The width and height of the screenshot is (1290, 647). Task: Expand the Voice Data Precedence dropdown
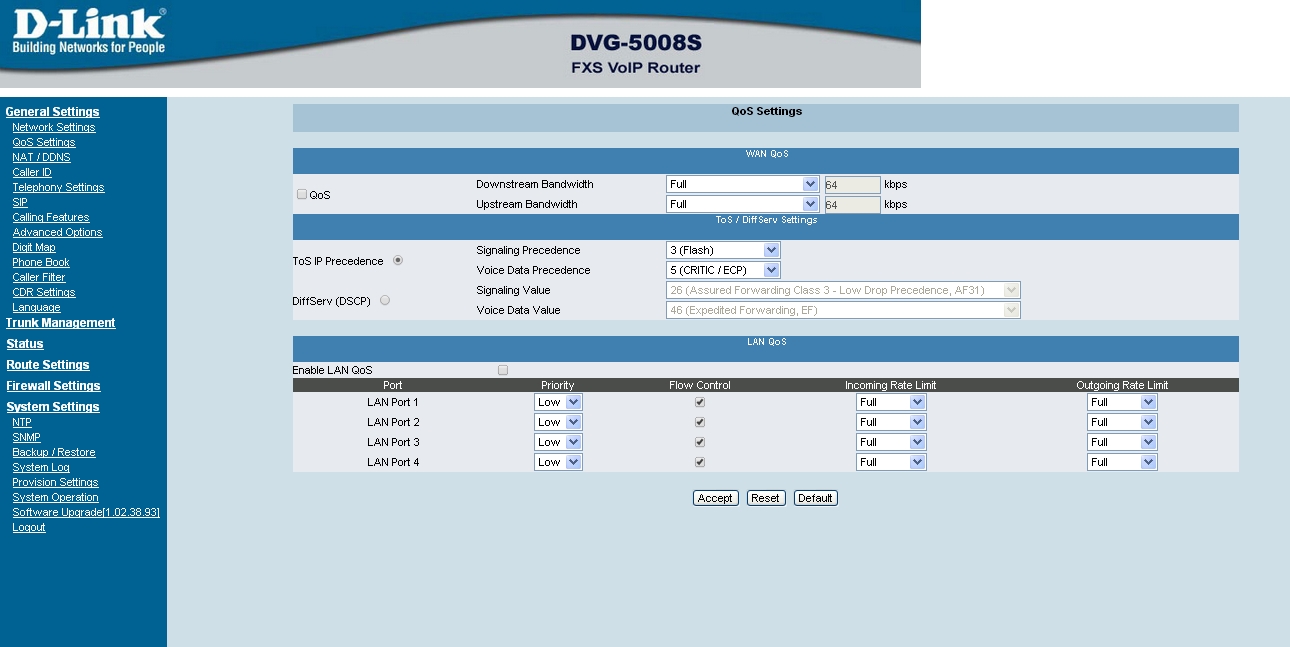tap(722, 270)
